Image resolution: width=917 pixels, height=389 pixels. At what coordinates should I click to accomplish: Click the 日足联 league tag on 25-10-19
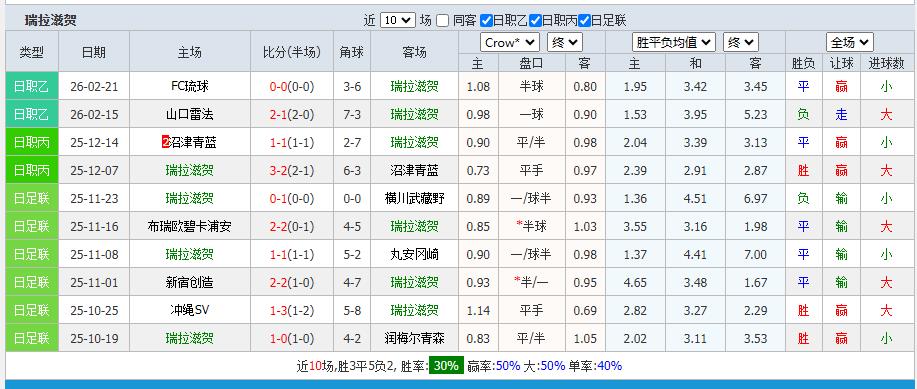click(x=32, y=338)
